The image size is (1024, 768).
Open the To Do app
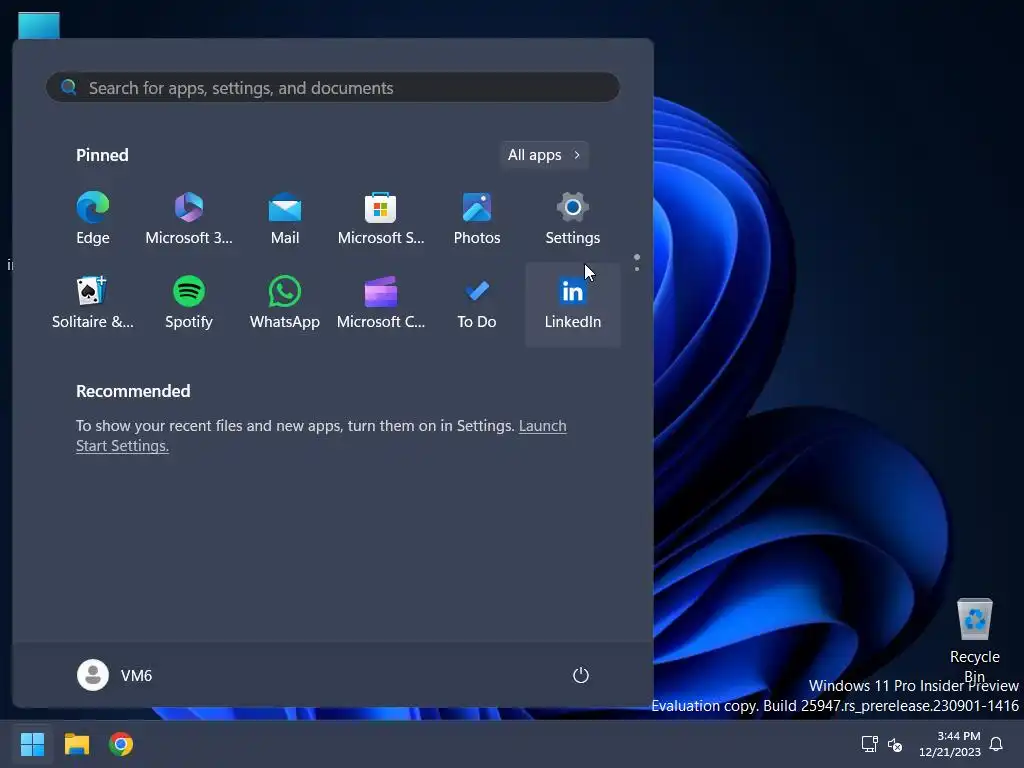[477, 304]
